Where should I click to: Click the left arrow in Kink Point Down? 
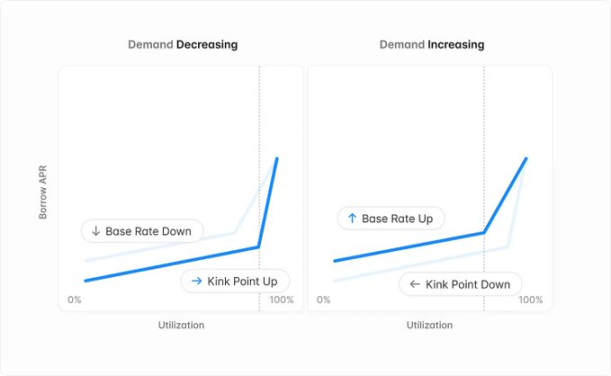tap(415, 284)
